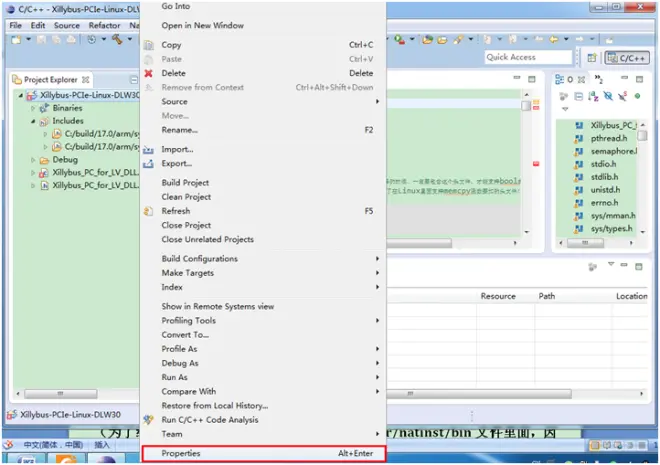Click the Problems view filter icon
The height and width of the screenshot is (465, 660).
point(593,266)
